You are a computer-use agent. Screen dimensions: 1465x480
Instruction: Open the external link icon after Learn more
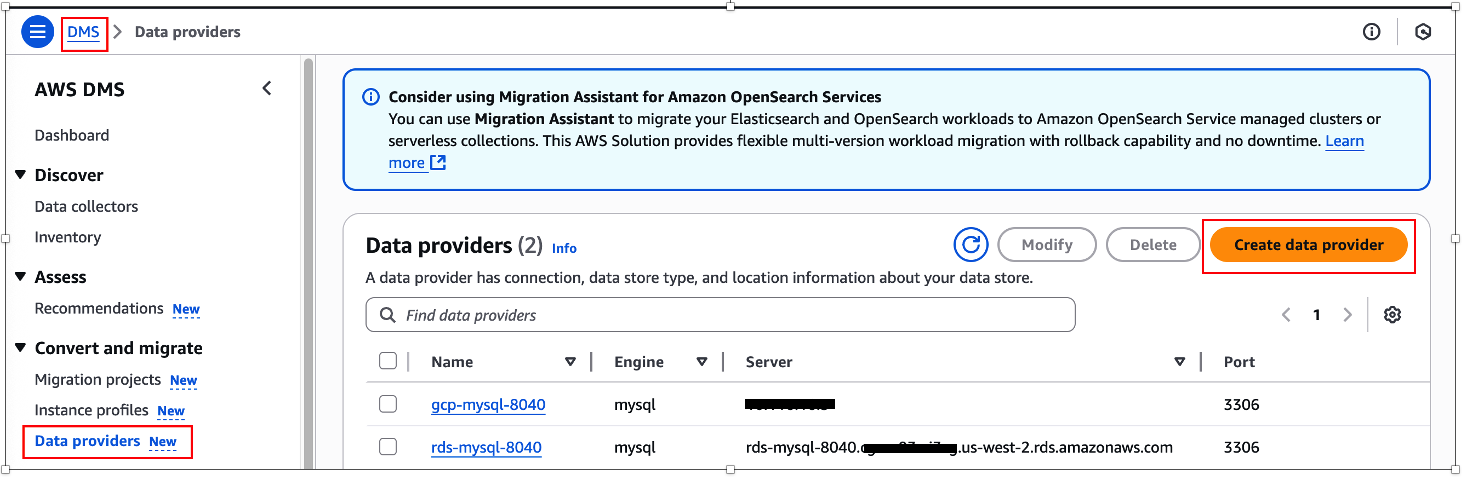tap(438, 162)
